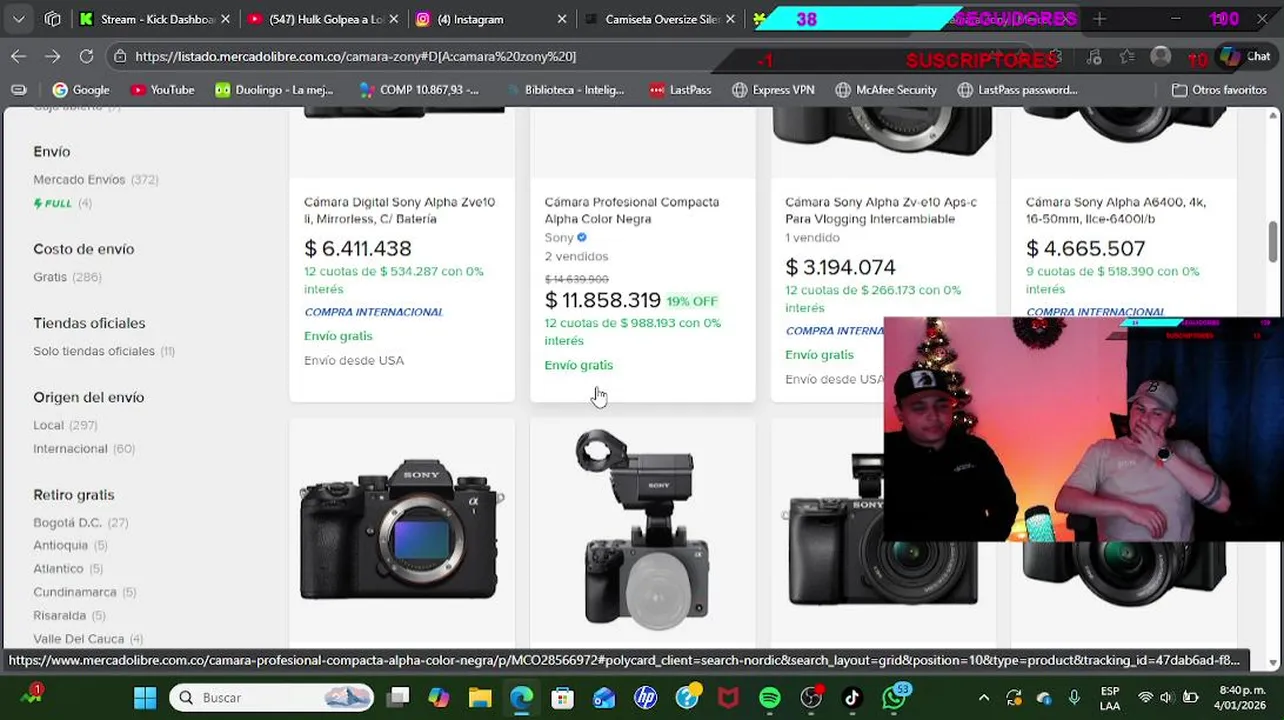Image resolution: width=1284 pixels, height=720 pixels.
Task: Open the Sony Alpha 1 body thumbnail
Action: coord(401,530)
